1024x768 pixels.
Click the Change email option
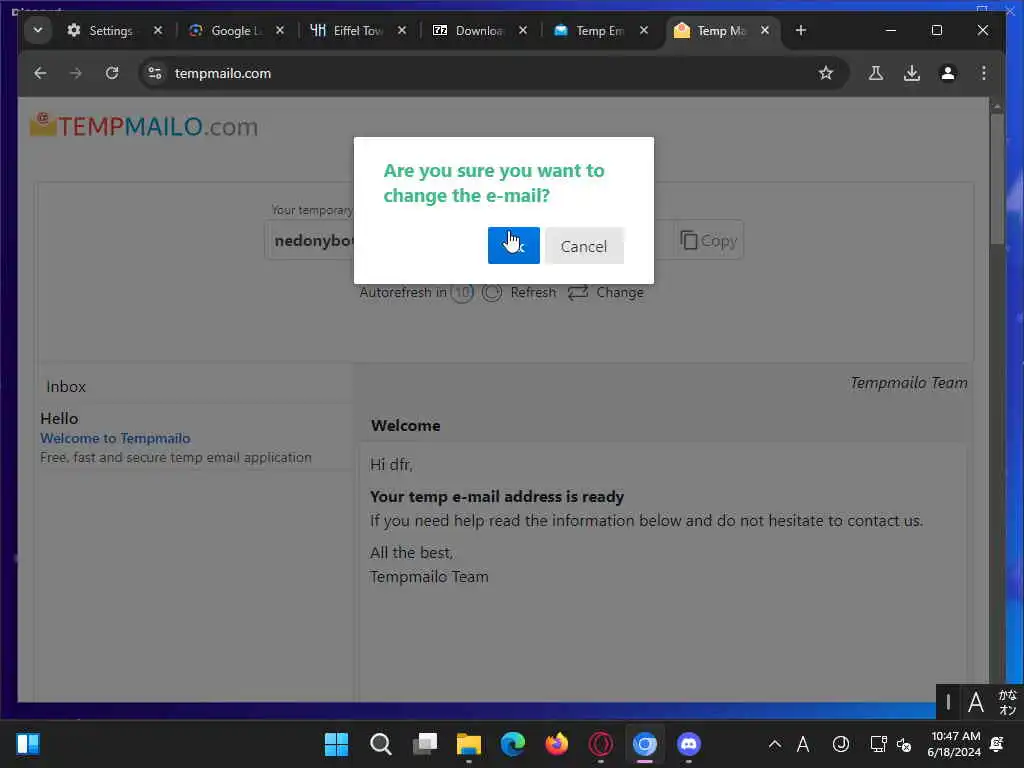[x=620, y=293]
